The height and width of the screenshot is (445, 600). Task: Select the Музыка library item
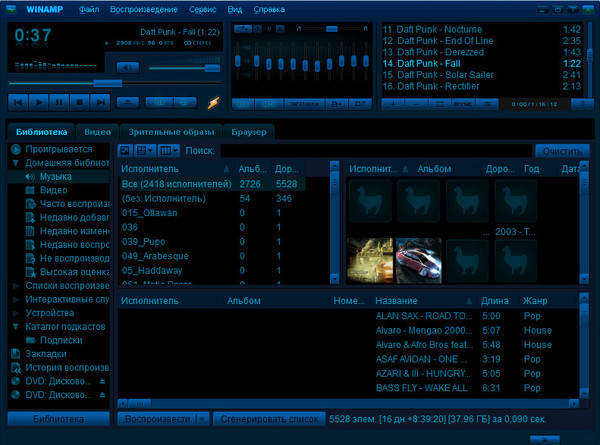[56, 176]
